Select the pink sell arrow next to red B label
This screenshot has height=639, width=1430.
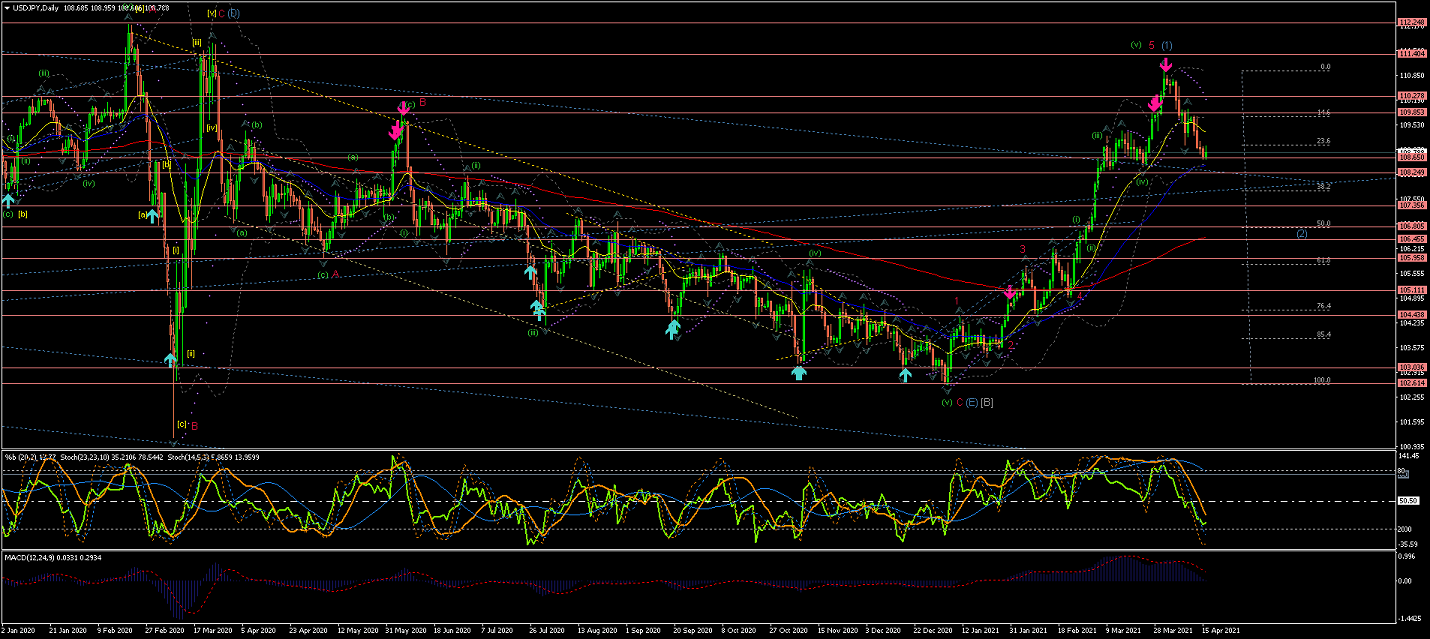403,108
